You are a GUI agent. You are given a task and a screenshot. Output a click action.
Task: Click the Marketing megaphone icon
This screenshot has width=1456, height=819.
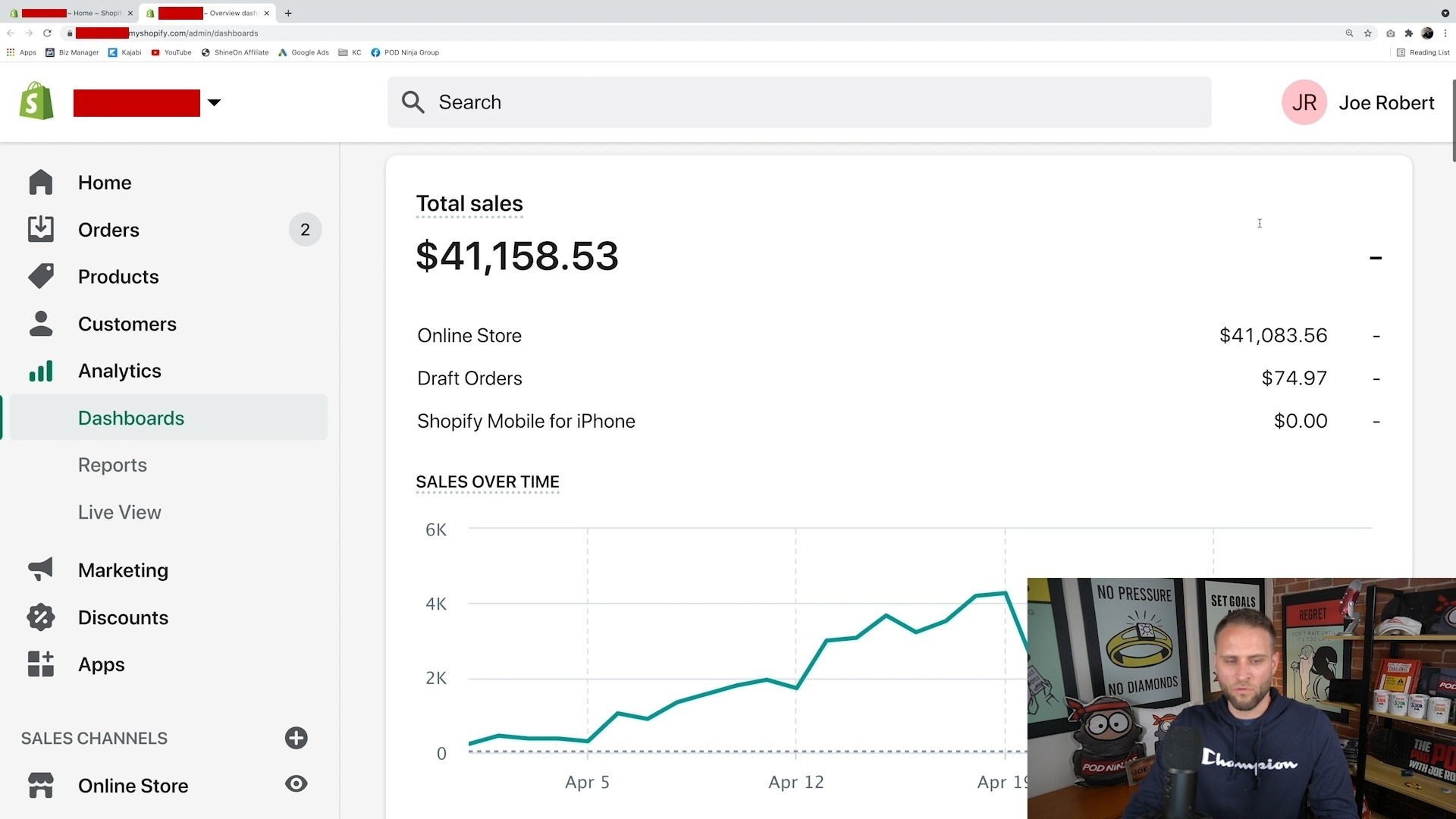(x=41, y=570)
